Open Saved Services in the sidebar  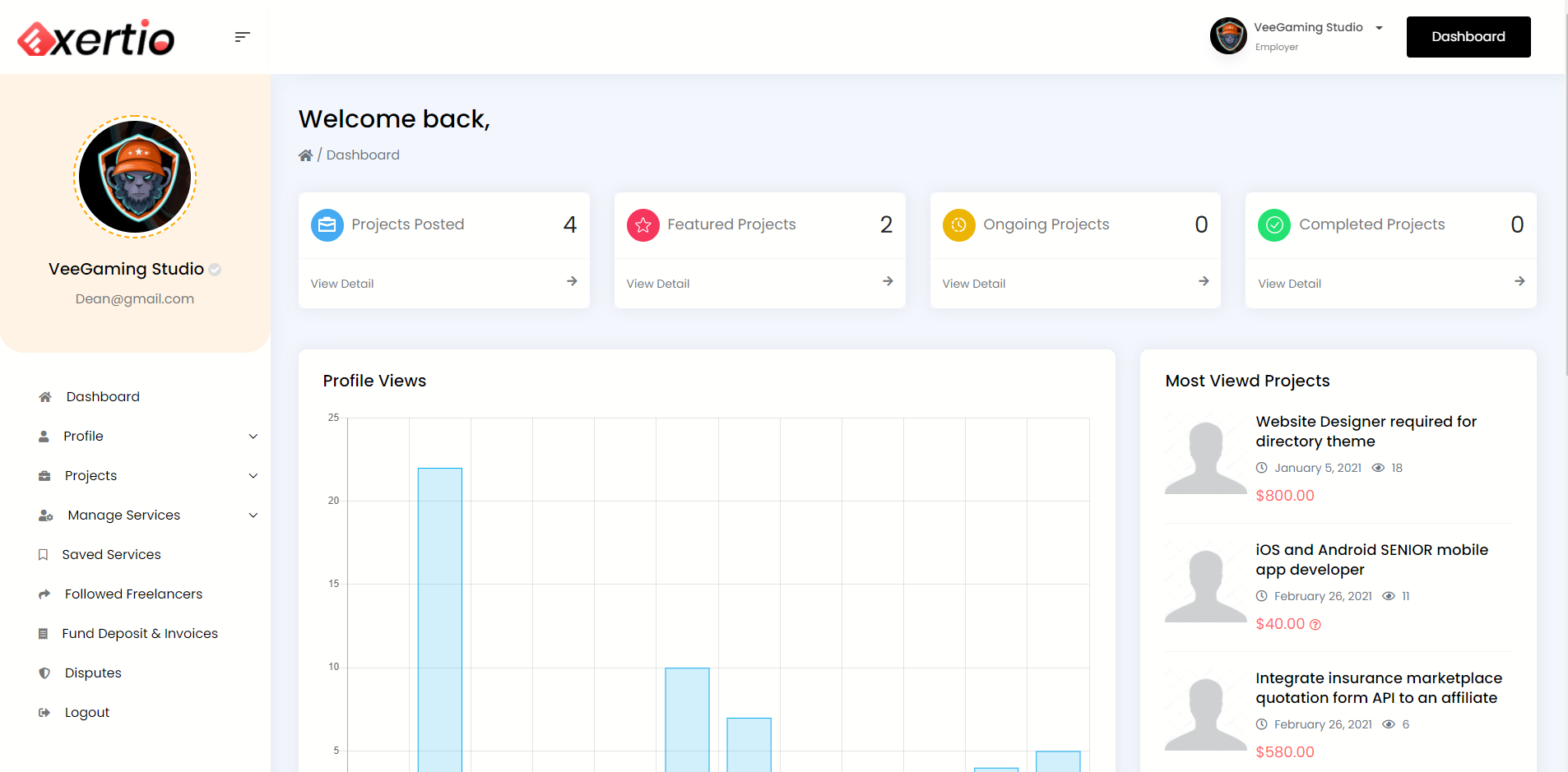pos(111,555)
